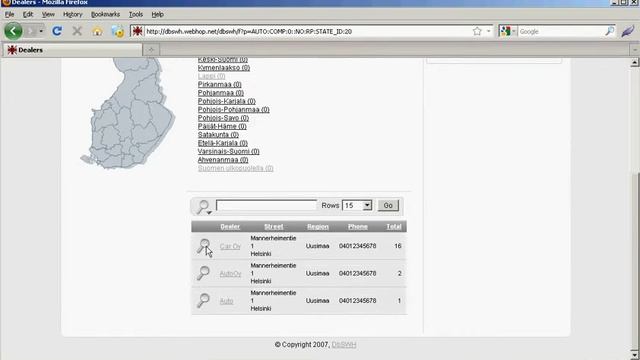The image size is (640, 360).
Task: Click the feather icon at the toolbar's right end
Action: [628, 31]
